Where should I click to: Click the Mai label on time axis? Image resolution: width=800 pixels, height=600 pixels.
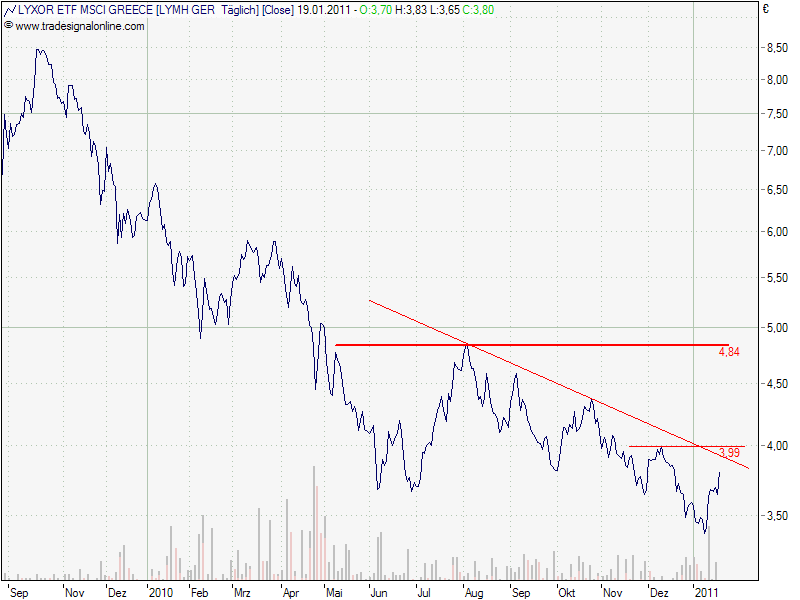tap(334, 593)
